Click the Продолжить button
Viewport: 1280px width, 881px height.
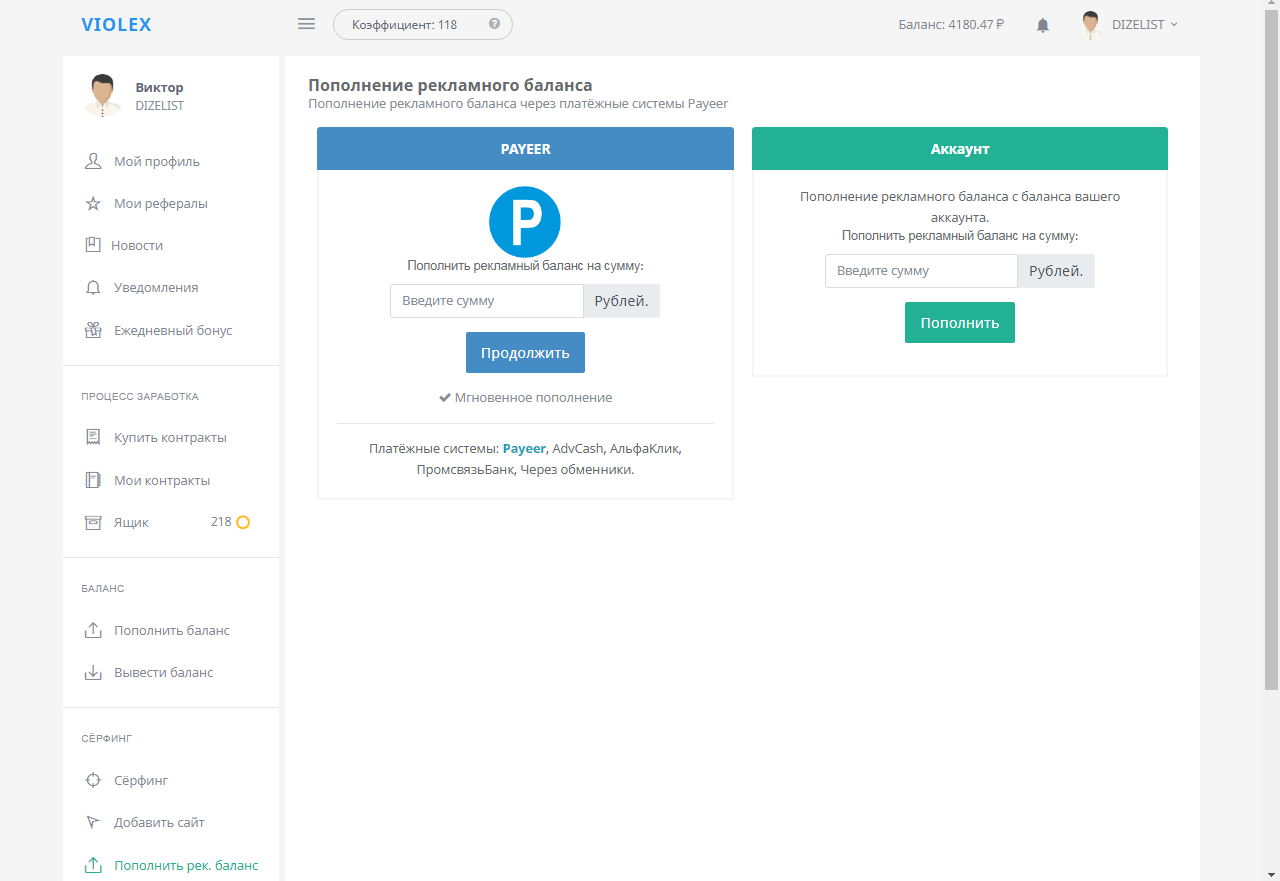pos(525,353)
